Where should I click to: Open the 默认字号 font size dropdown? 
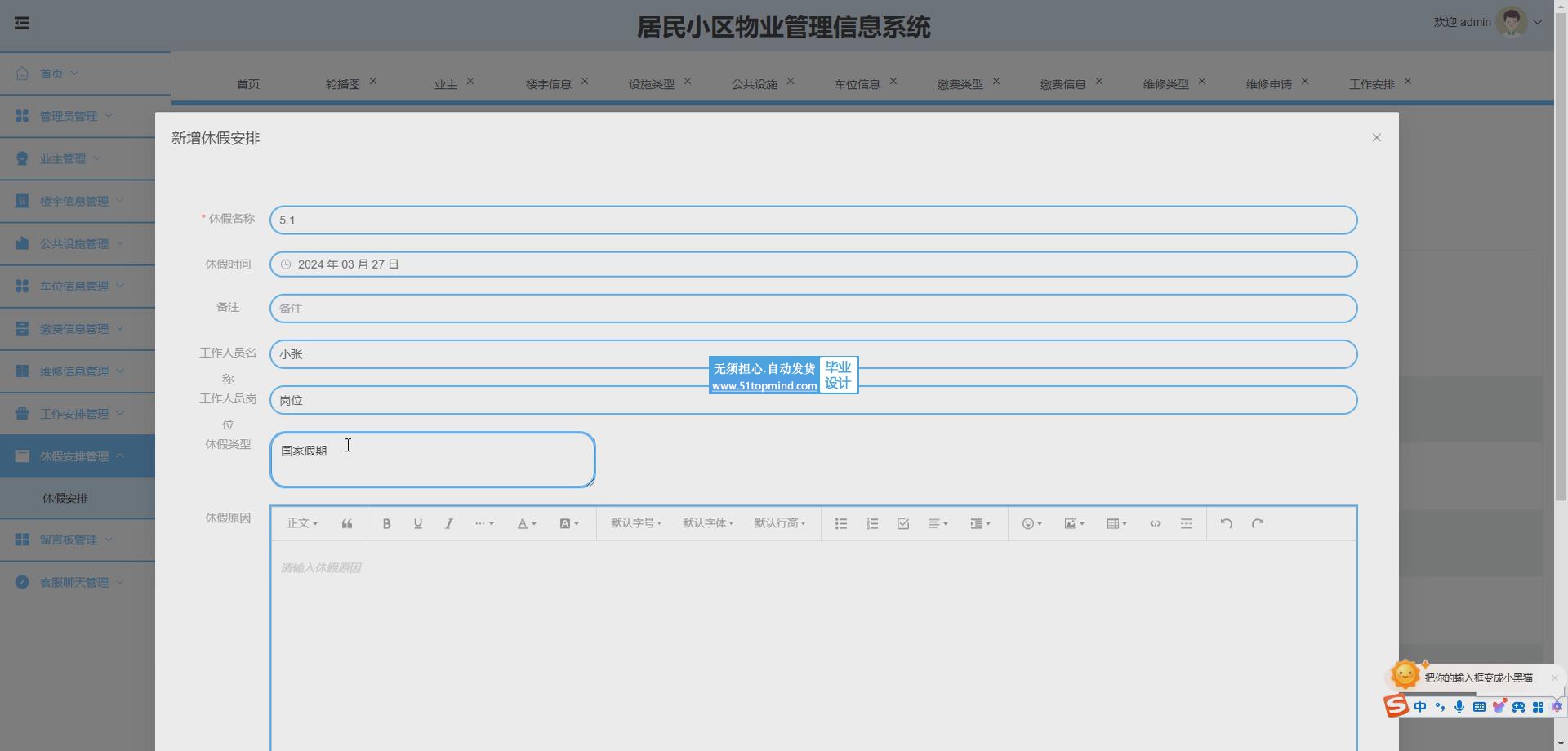pyautogui.click(x=636, y=523)
